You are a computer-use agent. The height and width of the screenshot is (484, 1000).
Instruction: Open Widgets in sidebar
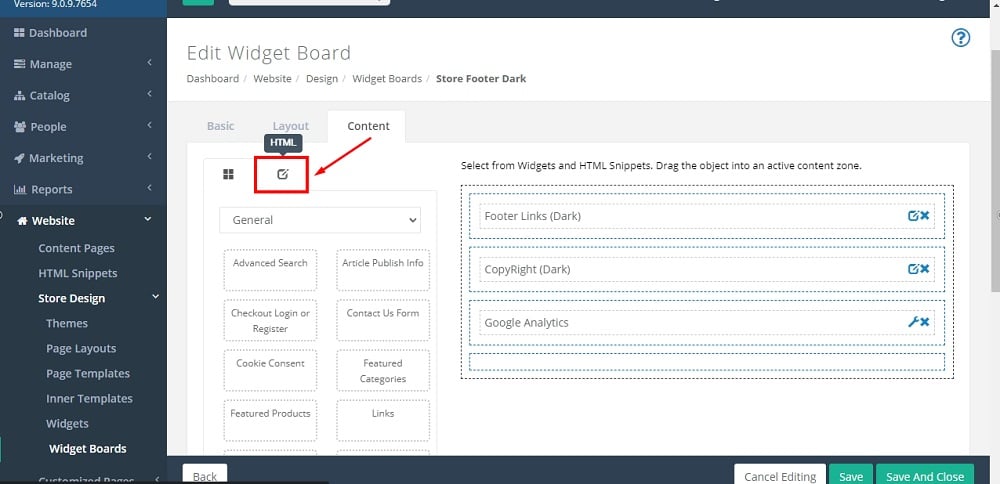pos(67,423)
